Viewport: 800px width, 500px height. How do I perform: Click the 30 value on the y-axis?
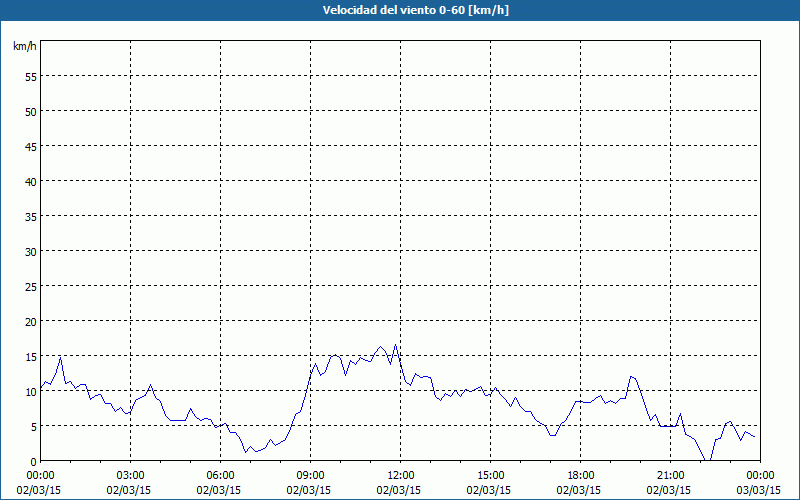click(31, 252)
